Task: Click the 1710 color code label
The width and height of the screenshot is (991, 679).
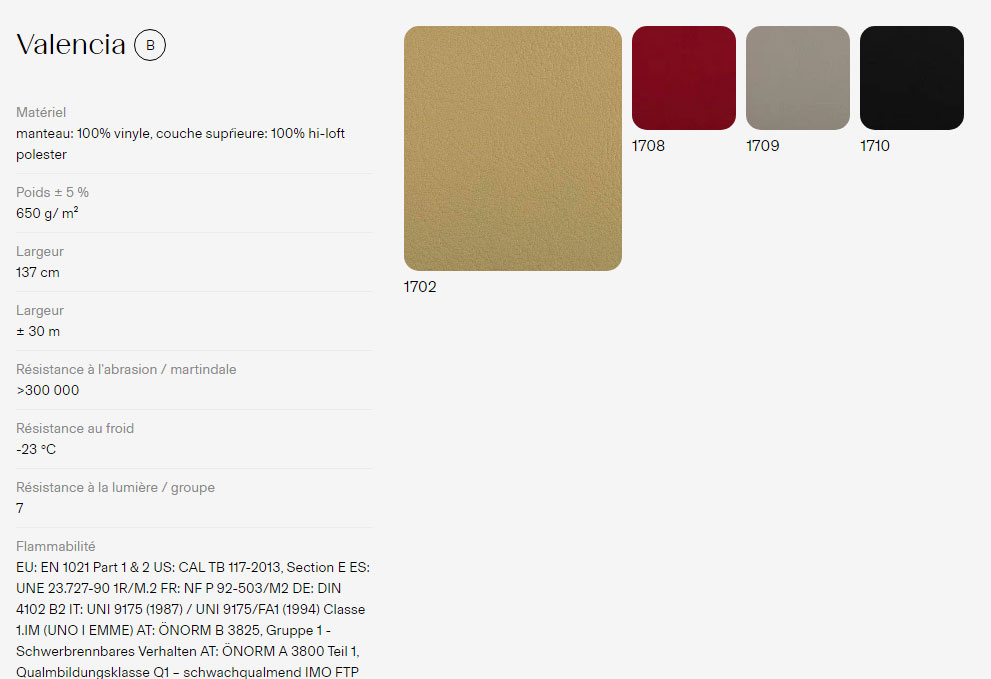Action: point(875,146)
